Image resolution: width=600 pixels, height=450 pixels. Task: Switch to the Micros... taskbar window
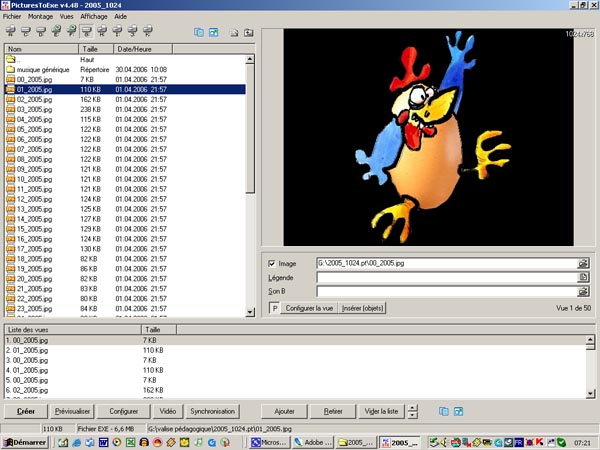[269, 443]
